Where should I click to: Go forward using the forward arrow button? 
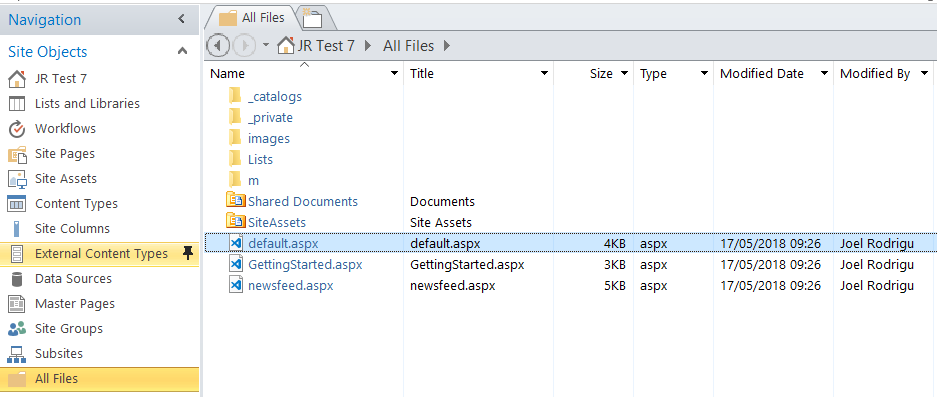coord(244,45)
